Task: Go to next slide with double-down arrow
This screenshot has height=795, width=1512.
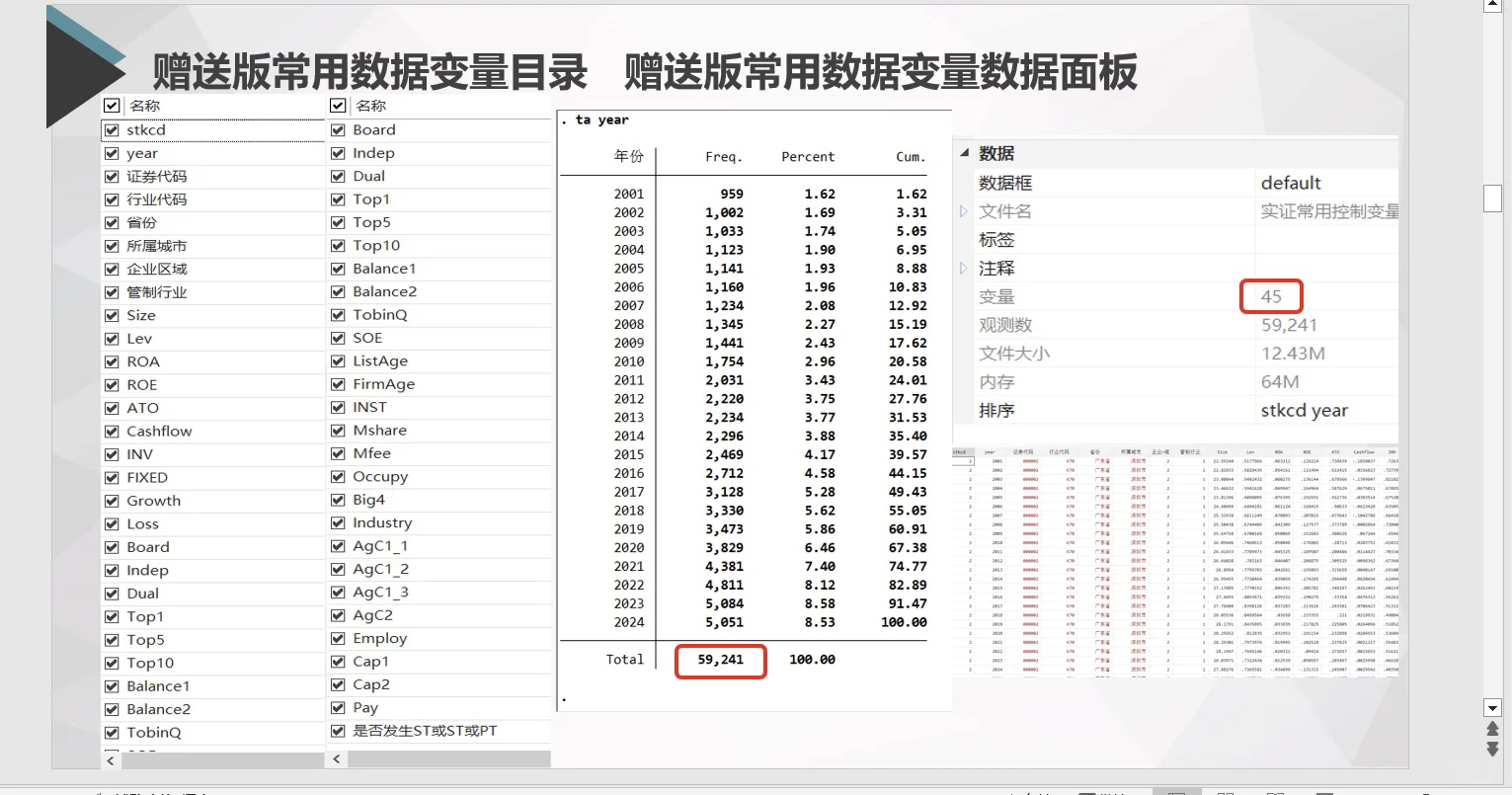Action: coord(1493,750)
